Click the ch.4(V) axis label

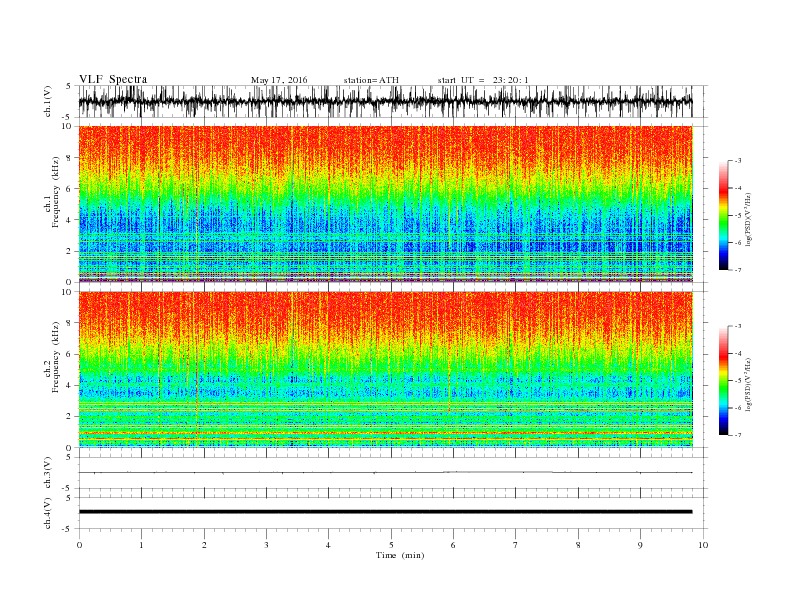pyautogui.click(x=47, y=513)
